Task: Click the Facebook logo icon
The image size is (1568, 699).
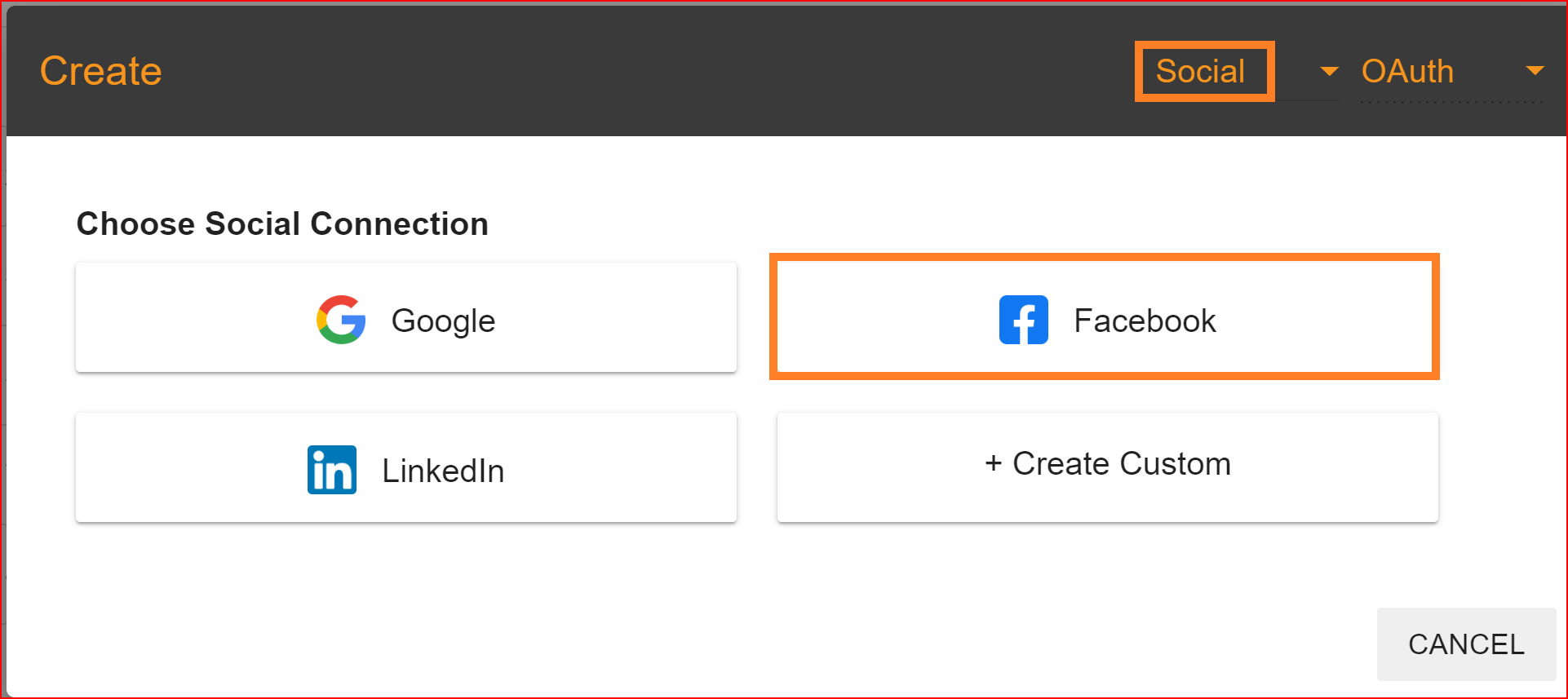Action: [x=1024, y=320]
